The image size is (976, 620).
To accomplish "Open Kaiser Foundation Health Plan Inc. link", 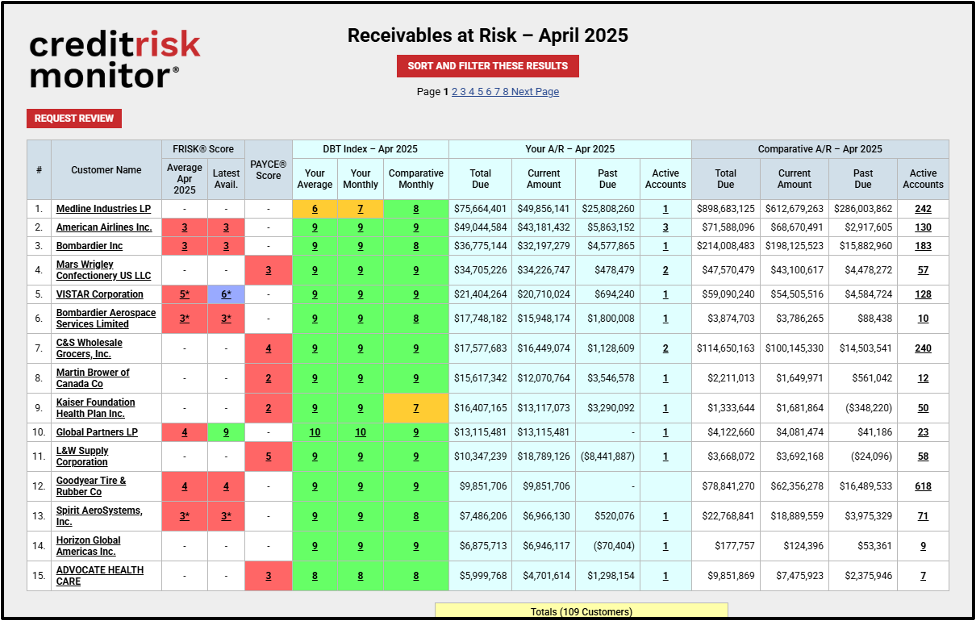I will pos(95,408).
